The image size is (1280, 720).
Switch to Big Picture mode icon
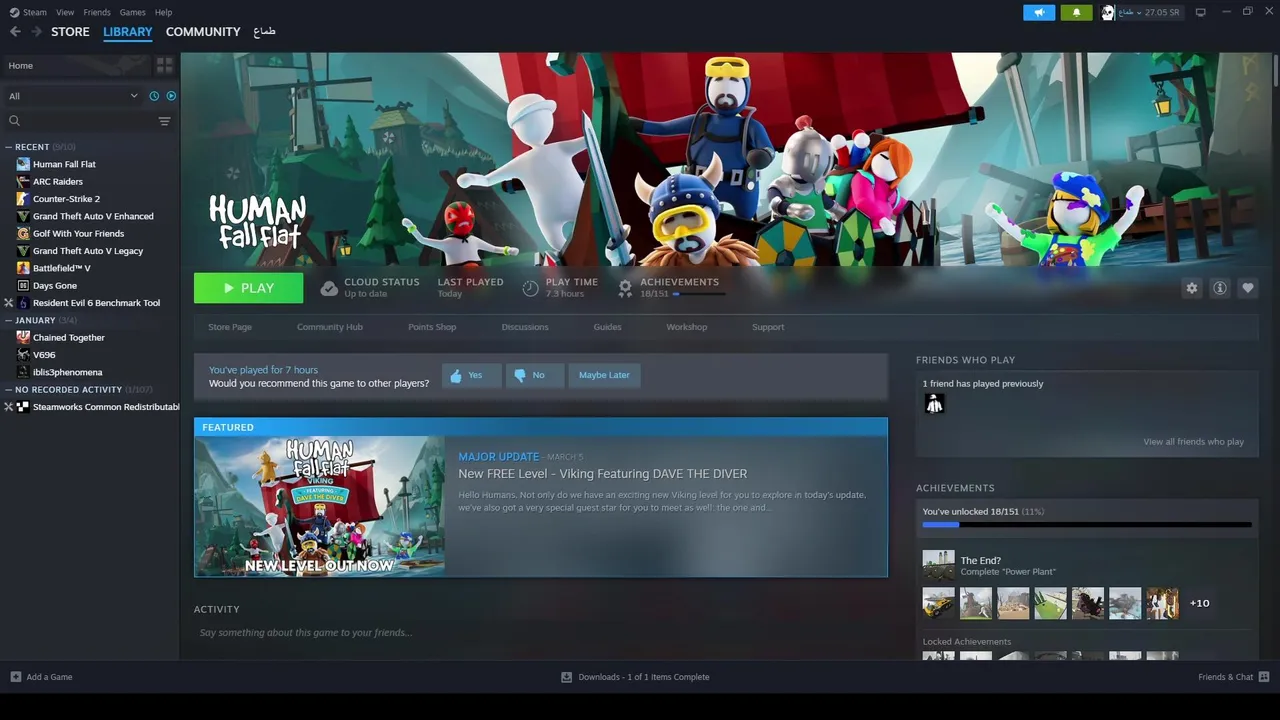point(1200,12)
